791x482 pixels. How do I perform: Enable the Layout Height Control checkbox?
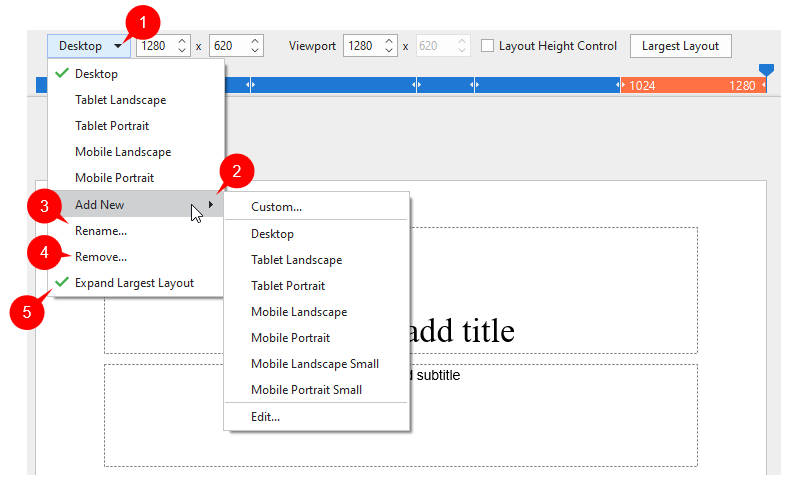(488, 46)
